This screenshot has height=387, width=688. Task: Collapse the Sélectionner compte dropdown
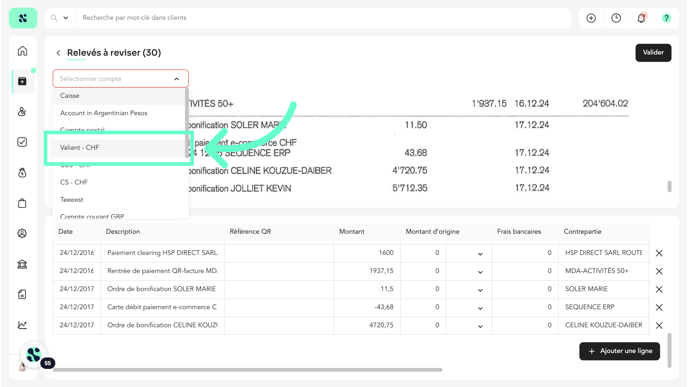coord(176,79)
